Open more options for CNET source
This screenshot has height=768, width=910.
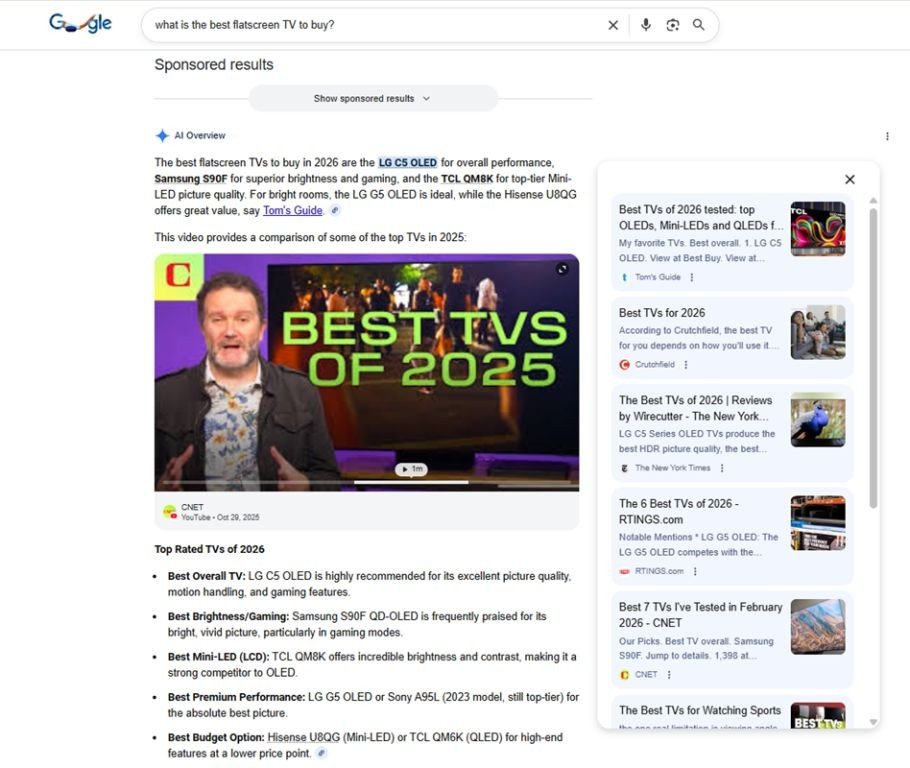click(669, 675)
